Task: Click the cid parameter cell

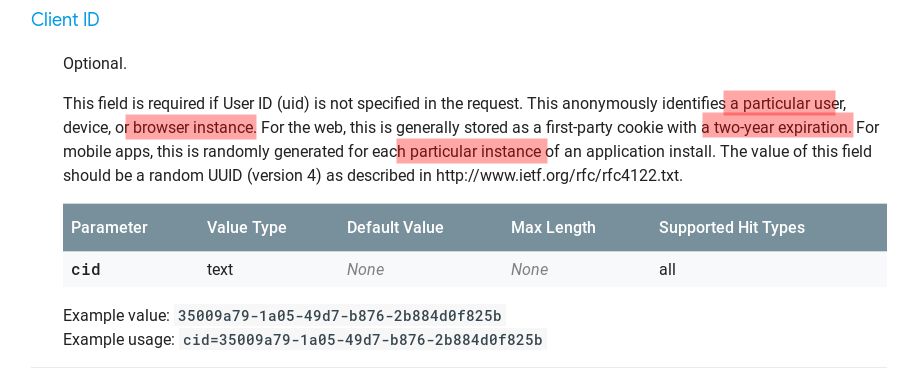Action: (86, 269)
